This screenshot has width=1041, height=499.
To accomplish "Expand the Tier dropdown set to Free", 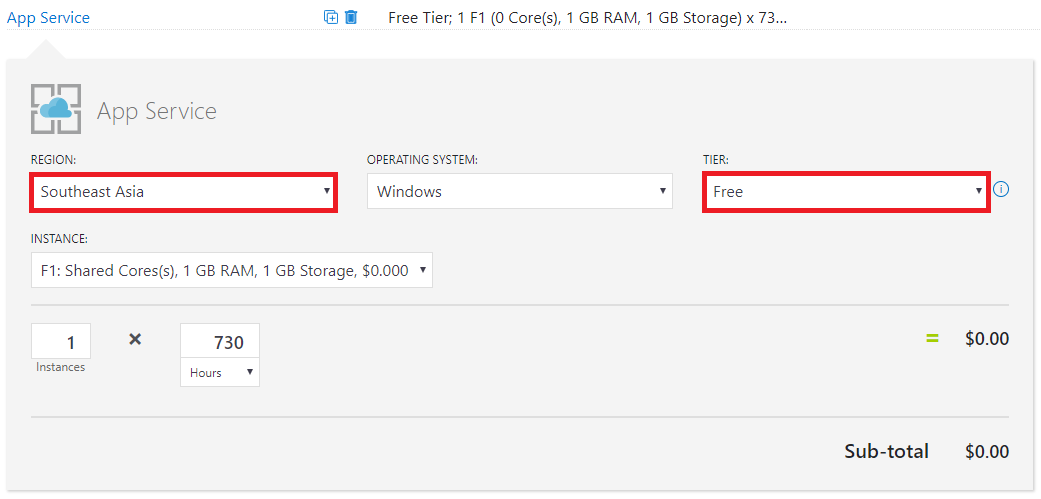I will point(847,192).
